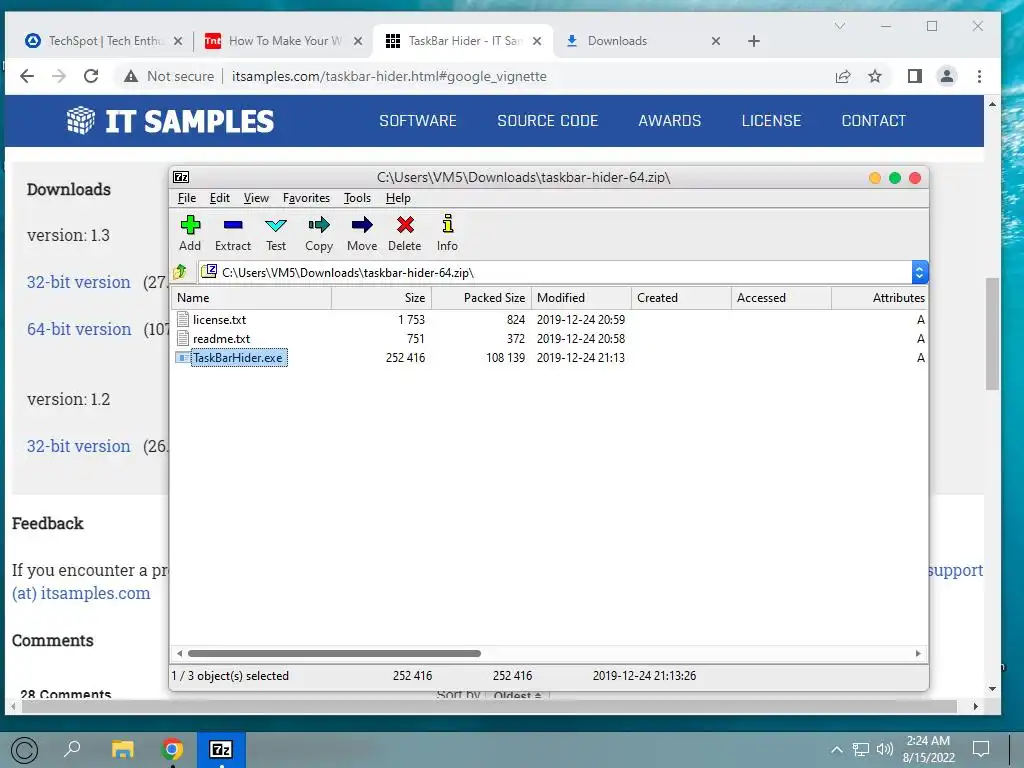The width and height of the screenshot is (1024, 768).
Task: Sort by the Modified column header
Action: 581,298
